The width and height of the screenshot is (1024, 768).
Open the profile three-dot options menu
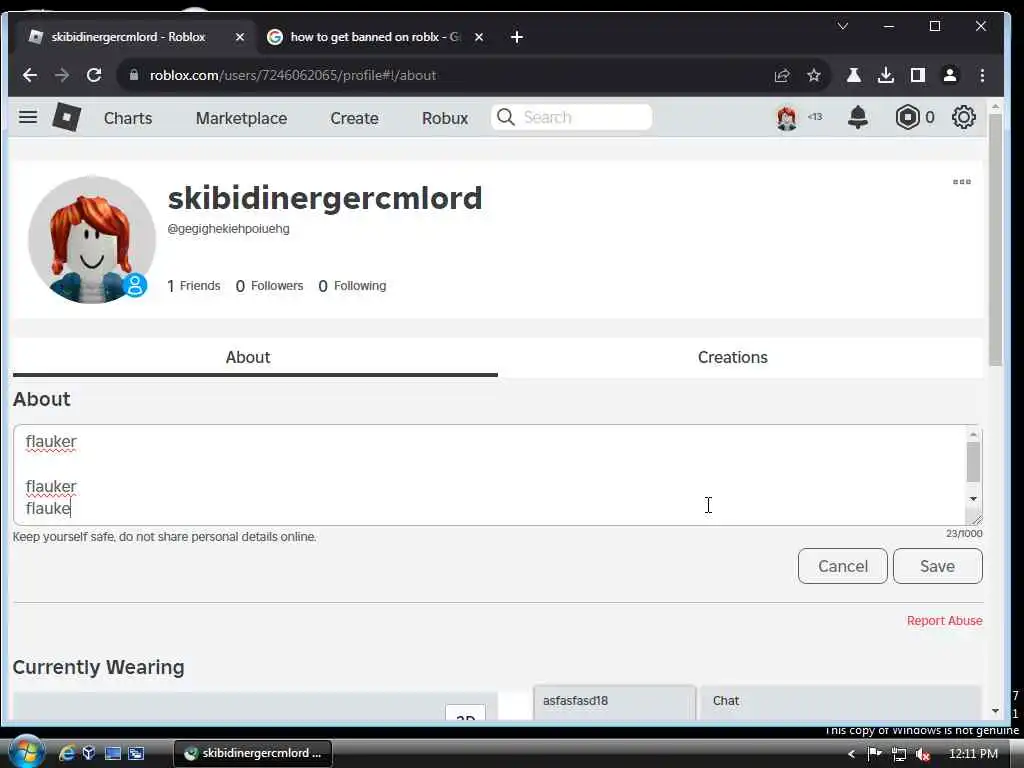[x=961, y=182]
